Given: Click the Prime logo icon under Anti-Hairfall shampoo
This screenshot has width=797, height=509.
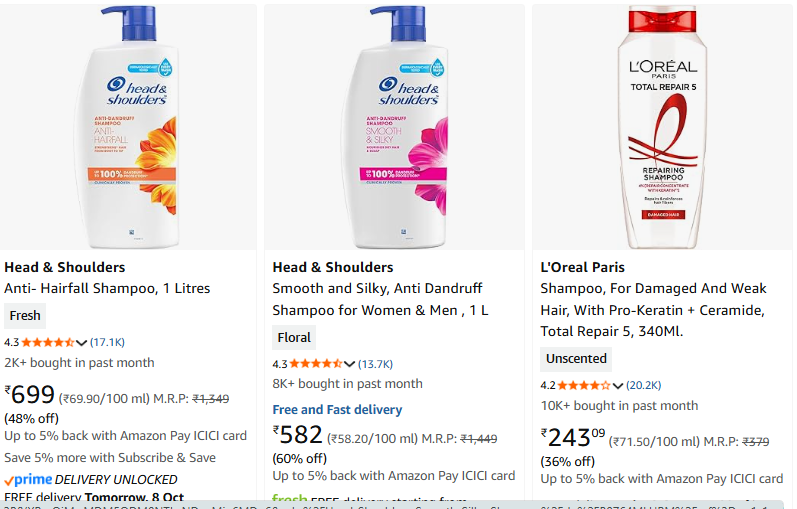Looking at the screenshot, I should [x=28, y=480].
